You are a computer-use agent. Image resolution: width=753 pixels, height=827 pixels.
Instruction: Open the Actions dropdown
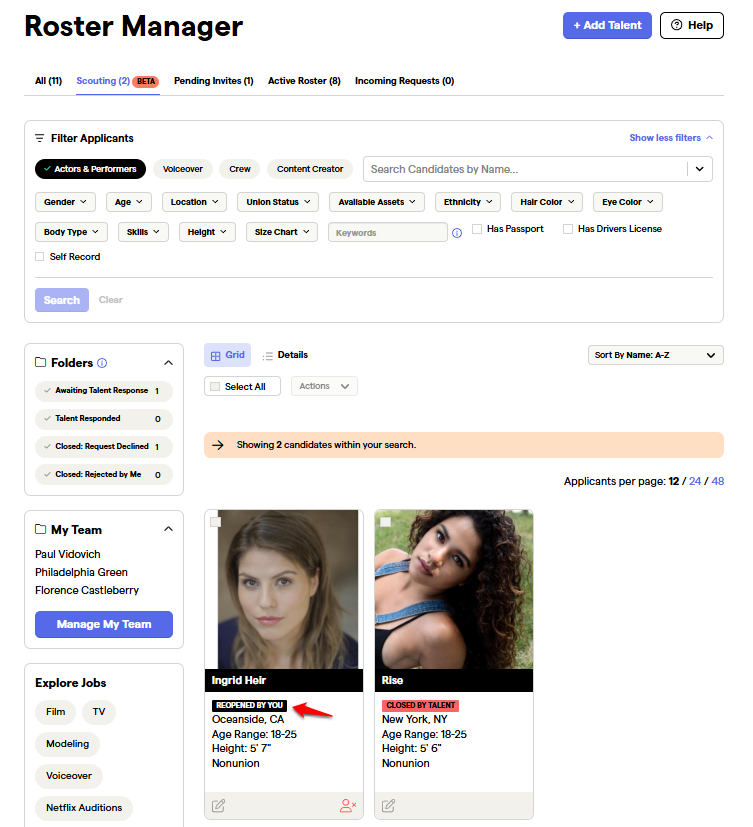[324, 386]
